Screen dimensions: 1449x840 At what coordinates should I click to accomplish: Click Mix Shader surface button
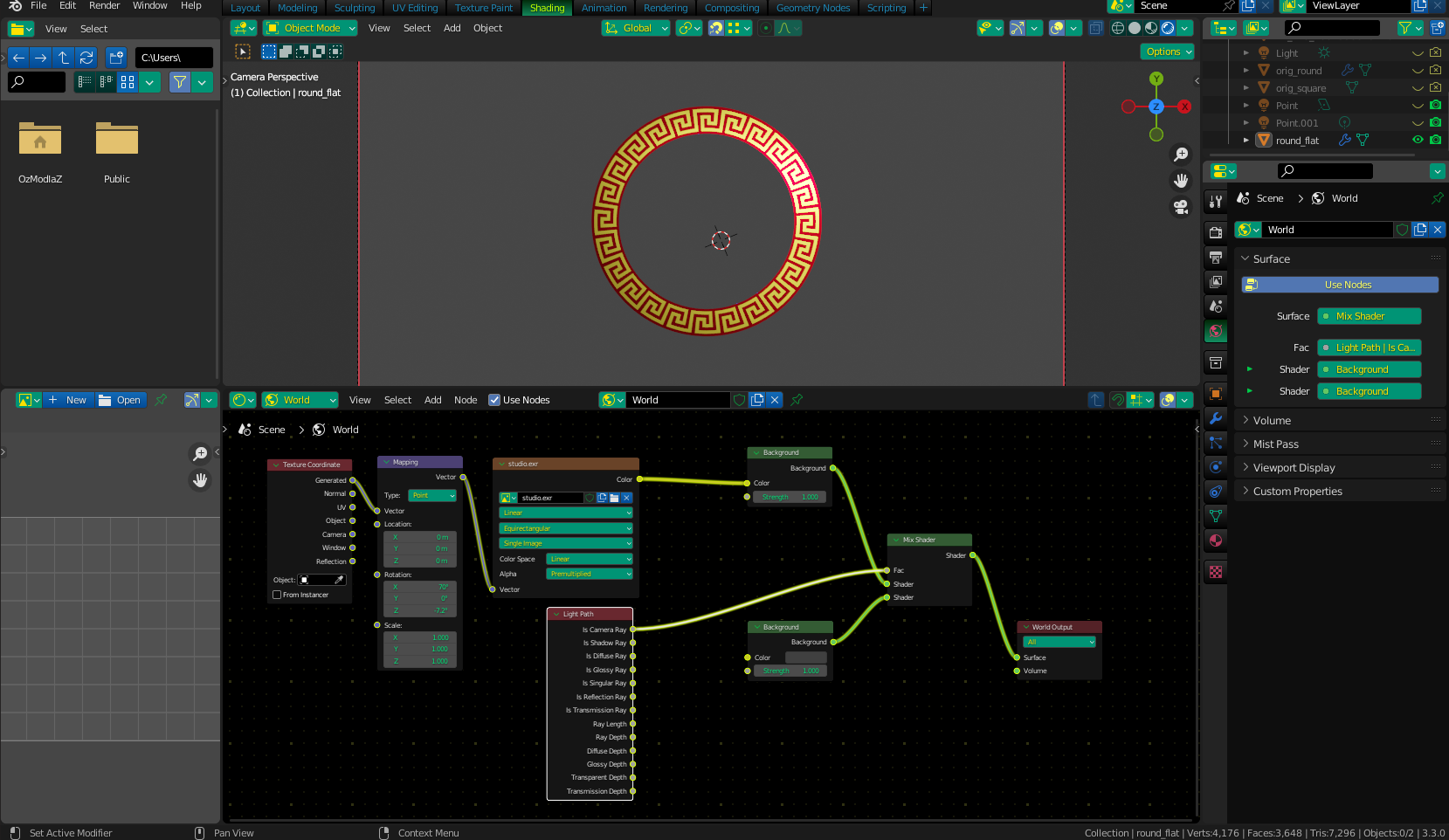coord(1370,316)
